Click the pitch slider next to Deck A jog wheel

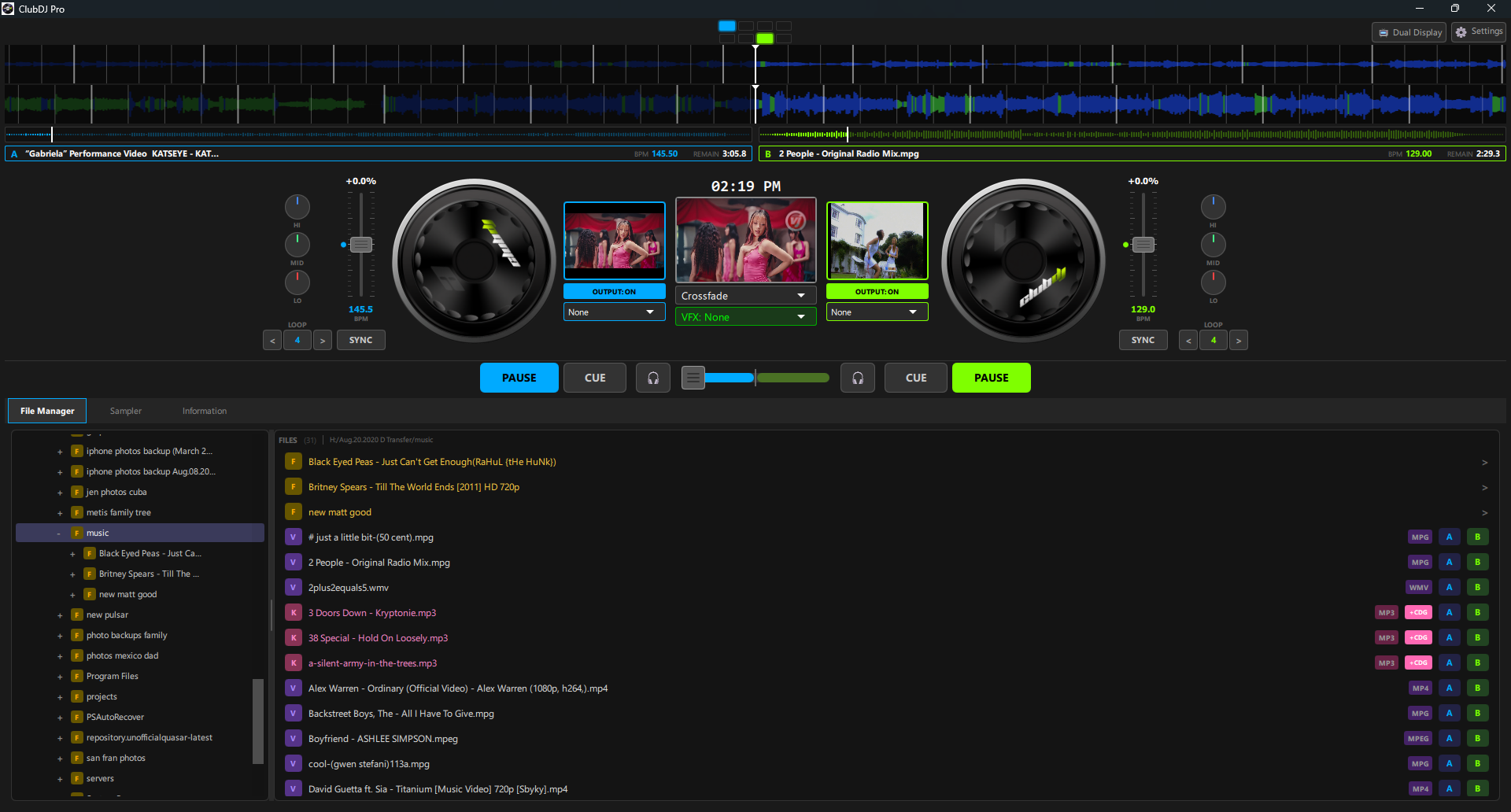click(x=360, y=244)
